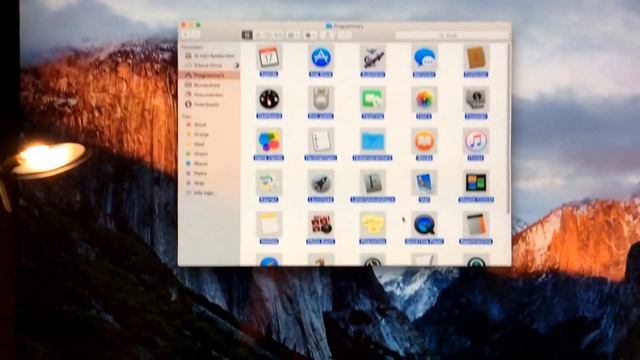Select the Herinneringen reminders icon
Viewport: 640px width, 360px height.
(321, 141)
